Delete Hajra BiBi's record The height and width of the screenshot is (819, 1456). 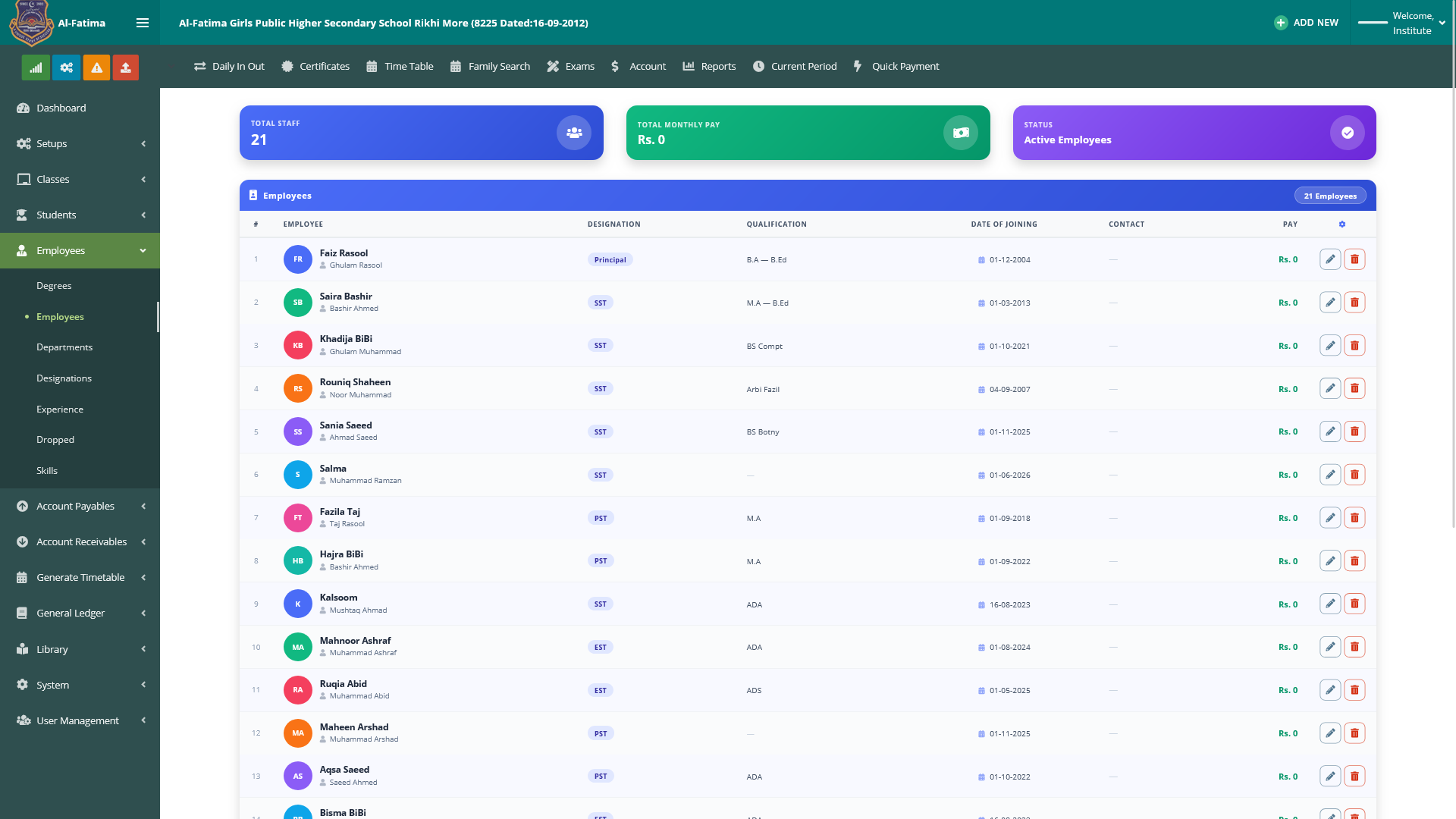[x=1354, y=561]
